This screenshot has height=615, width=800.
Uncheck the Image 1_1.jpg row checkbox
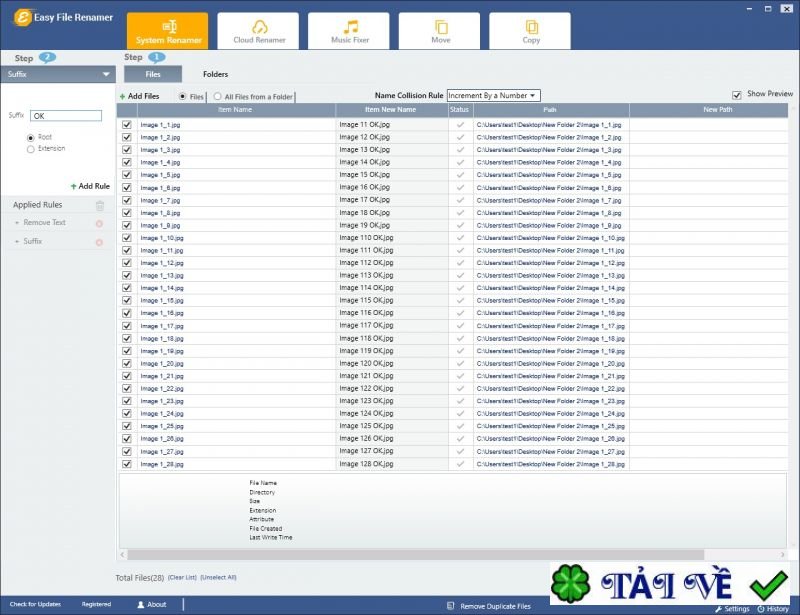[127, 125]
